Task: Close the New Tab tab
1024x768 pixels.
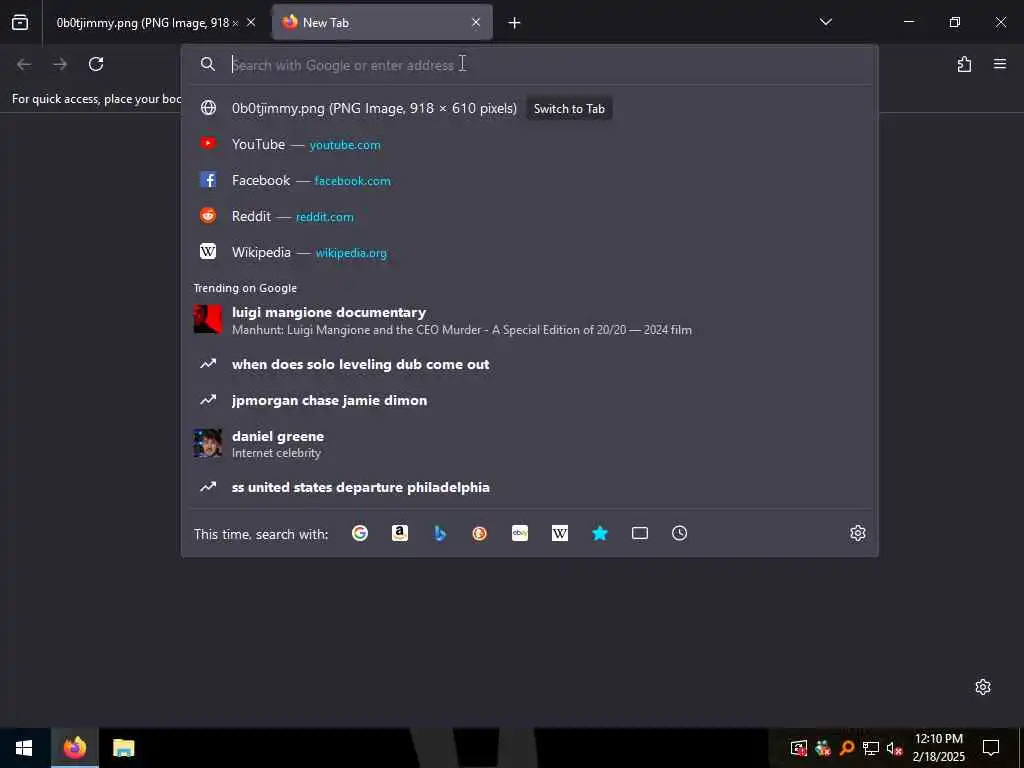Action: (x=476, y=22)
